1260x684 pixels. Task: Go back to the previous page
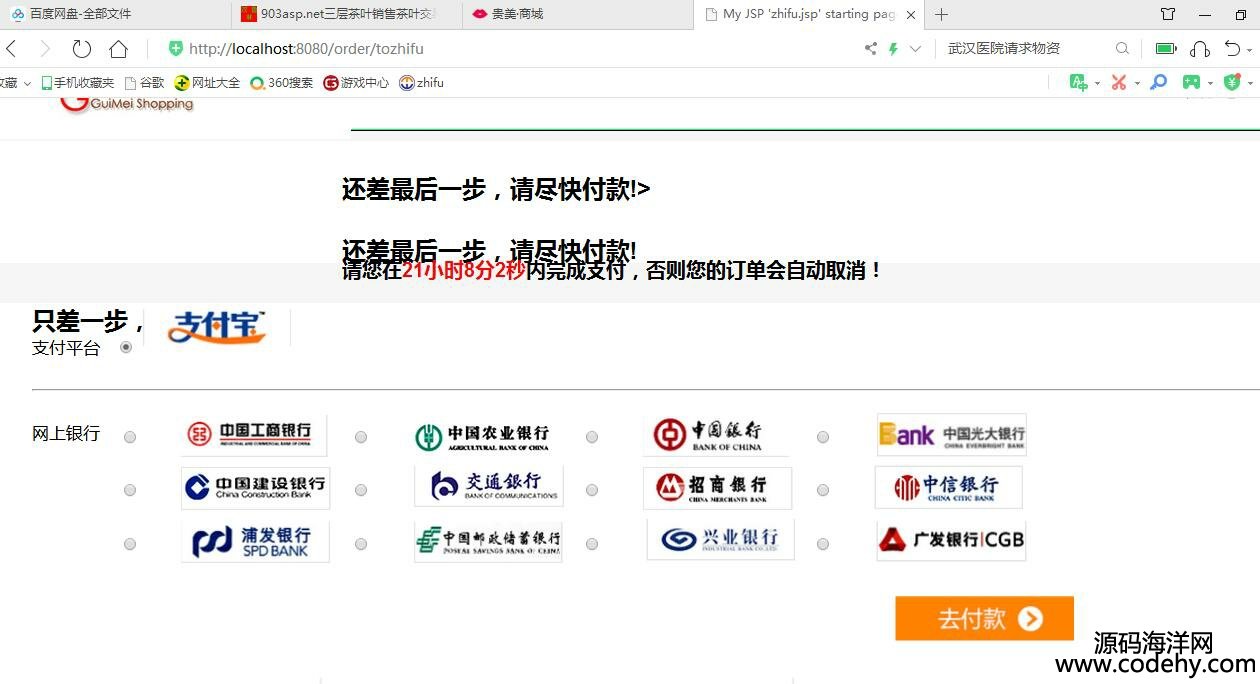point(10,48)
